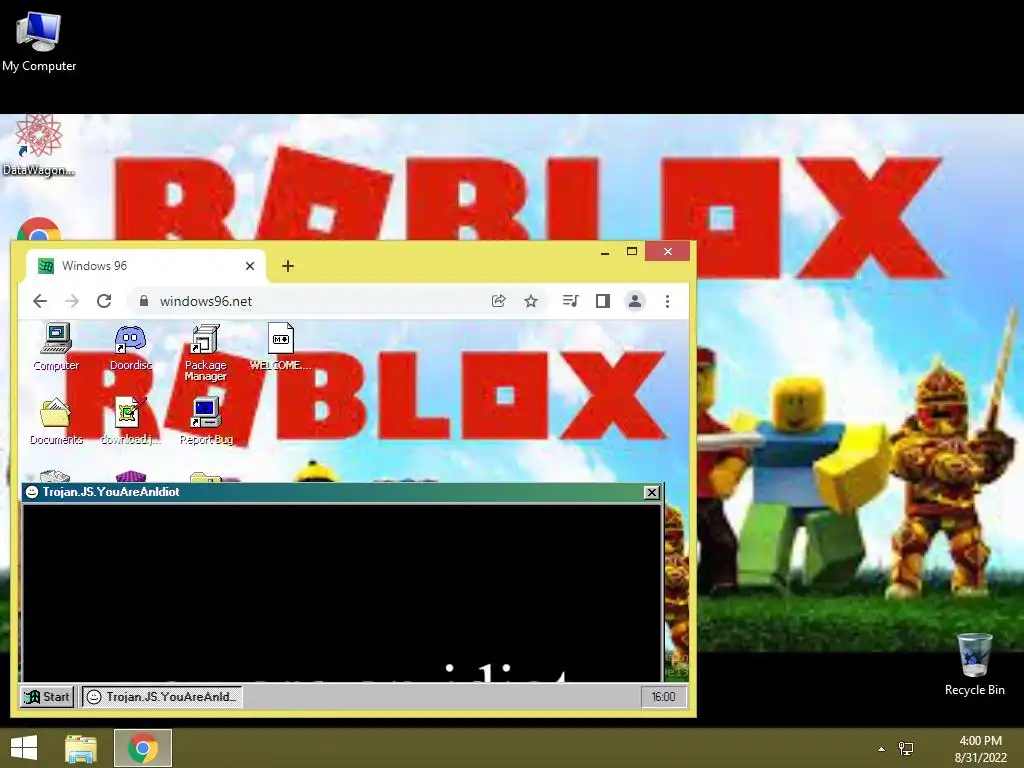This screenshot has width=1024, height=768.
Task: Open the Computer icon in Windows 96
Action: coord(56,347)
